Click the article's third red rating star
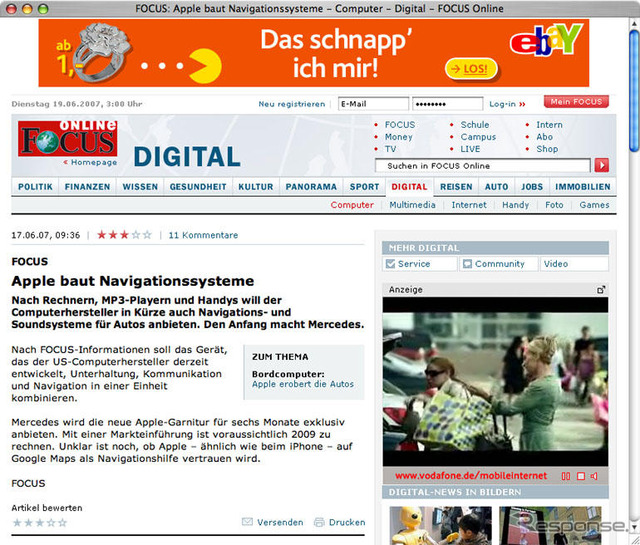The image size is (640, 545). (124, 235)
